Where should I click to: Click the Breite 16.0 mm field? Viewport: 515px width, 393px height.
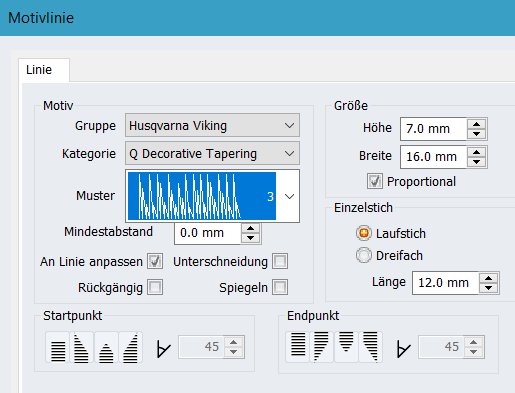click(x=433, y=157)
